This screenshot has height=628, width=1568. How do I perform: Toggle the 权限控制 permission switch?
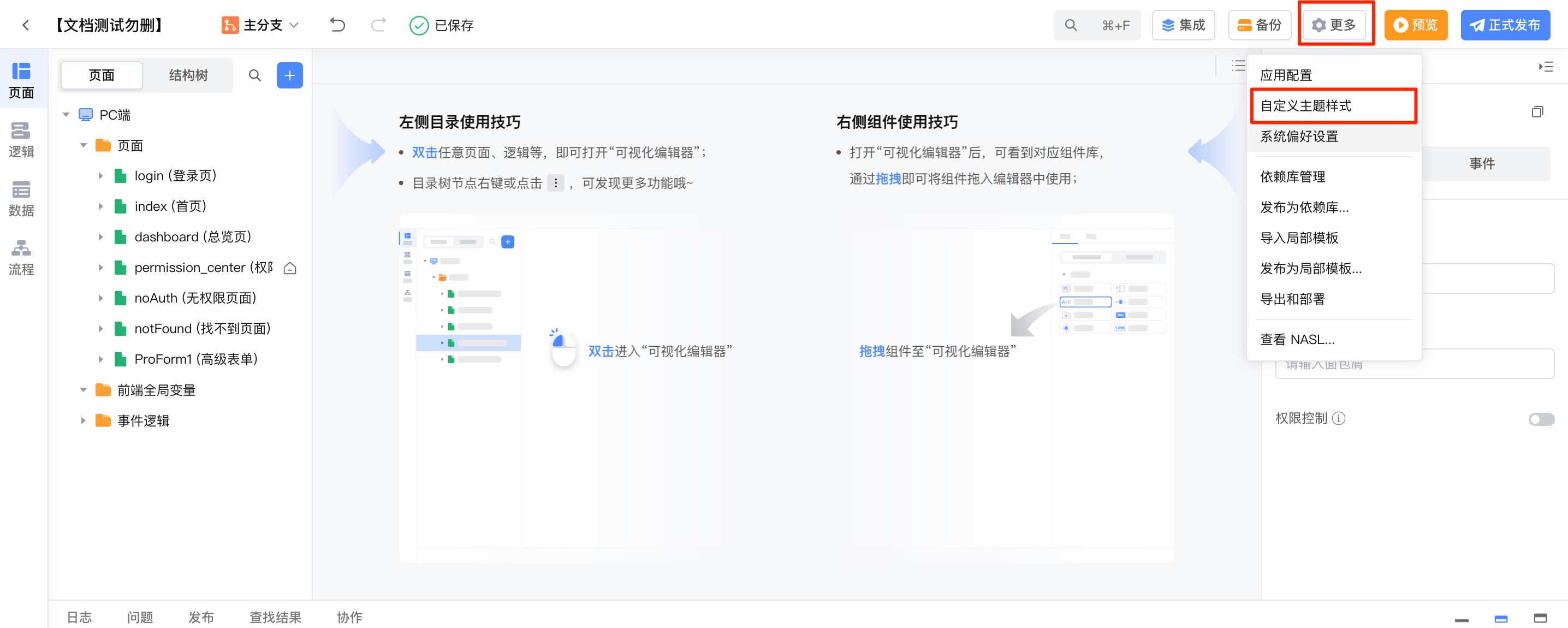pyautogui.click(x=1541, y=419)
